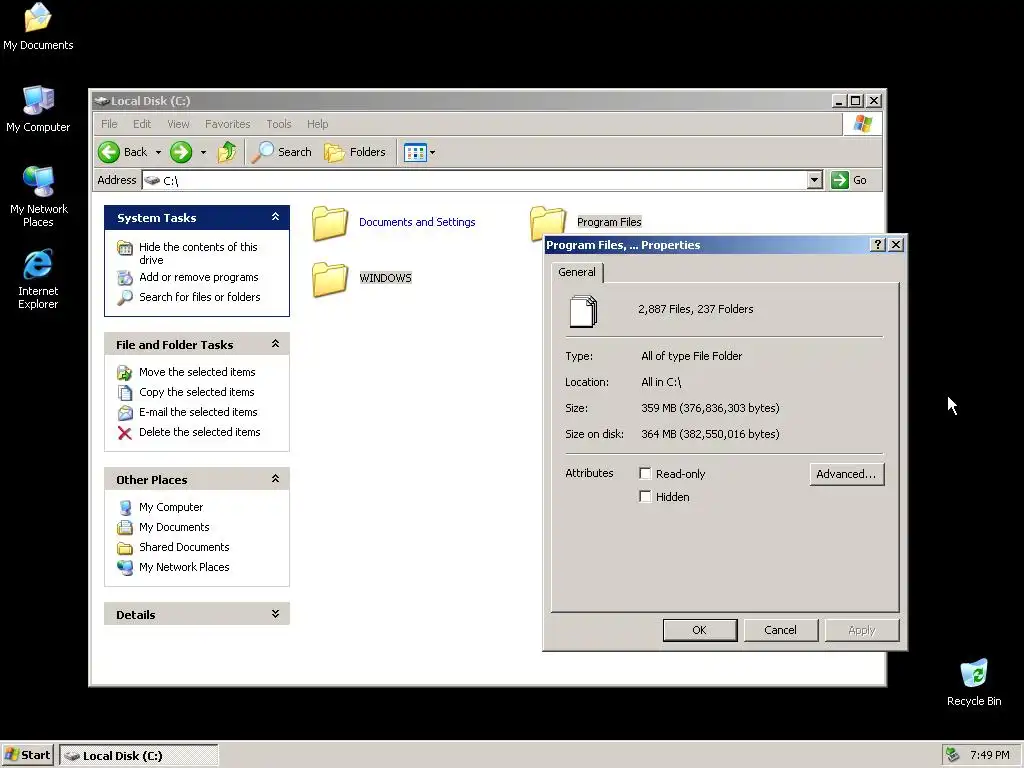This screenshot has width=1024, height=768.
Task: Click the Advanced... button
Action: pos(846,474)
